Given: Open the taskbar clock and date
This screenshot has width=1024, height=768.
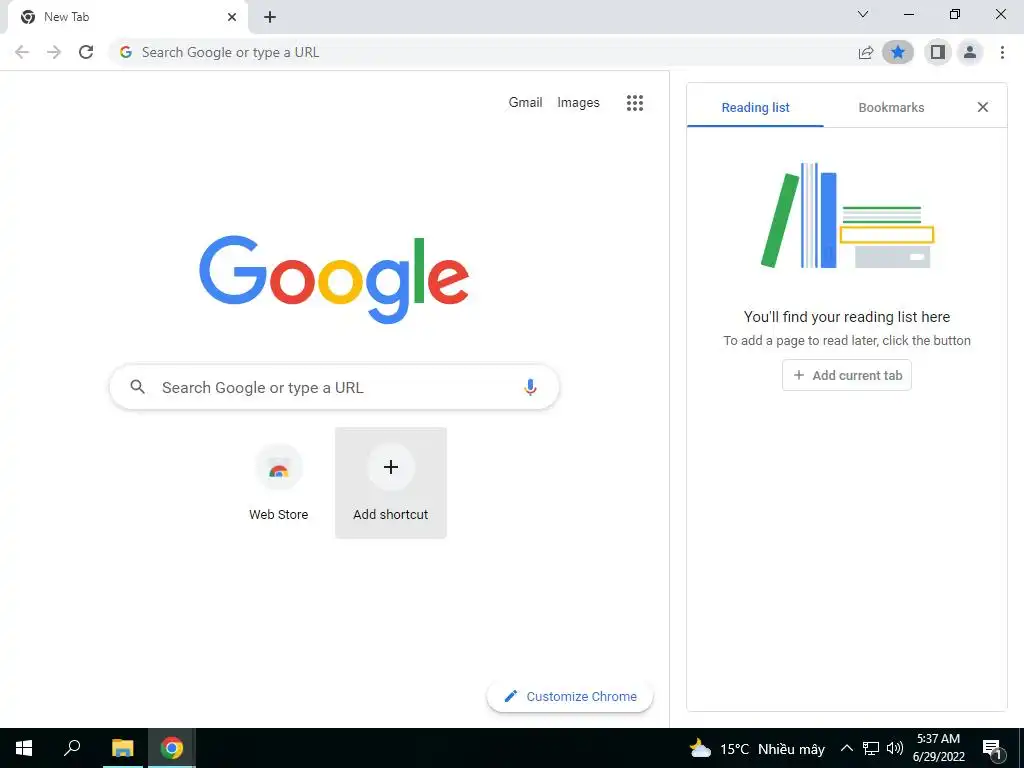Looking at the screenshot, I should coord(938,748).
